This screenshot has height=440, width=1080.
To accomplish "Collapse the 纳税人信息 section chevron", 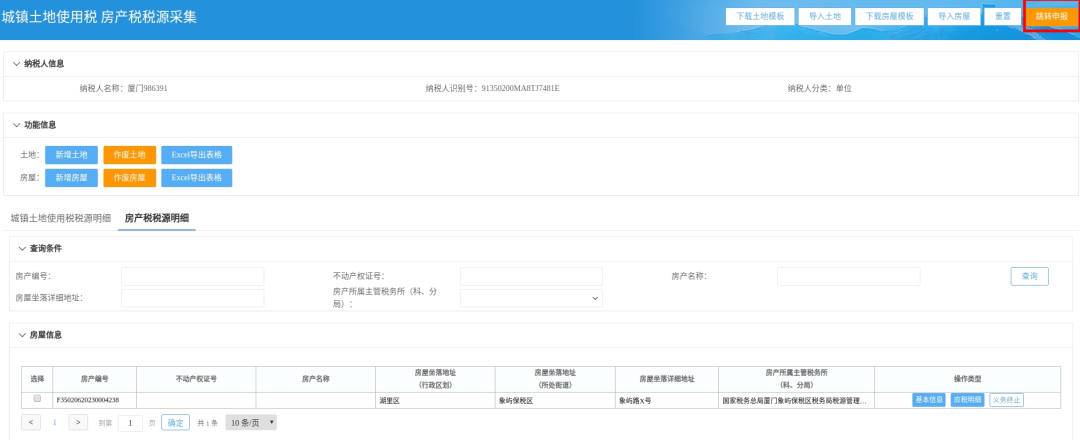I will click(17, 63).
